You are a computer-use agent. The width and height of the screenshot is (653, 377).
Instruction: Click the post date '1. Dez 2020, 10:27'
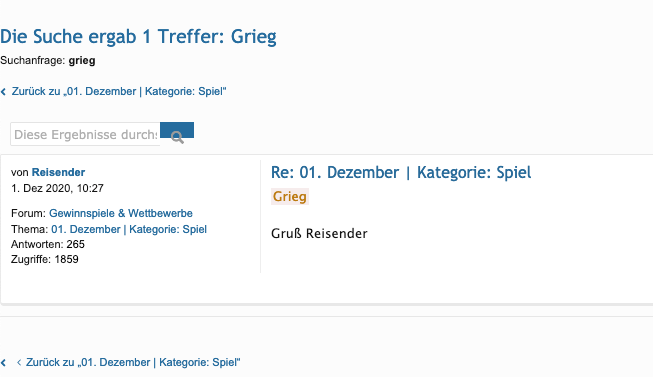click(x=57, y=188)
